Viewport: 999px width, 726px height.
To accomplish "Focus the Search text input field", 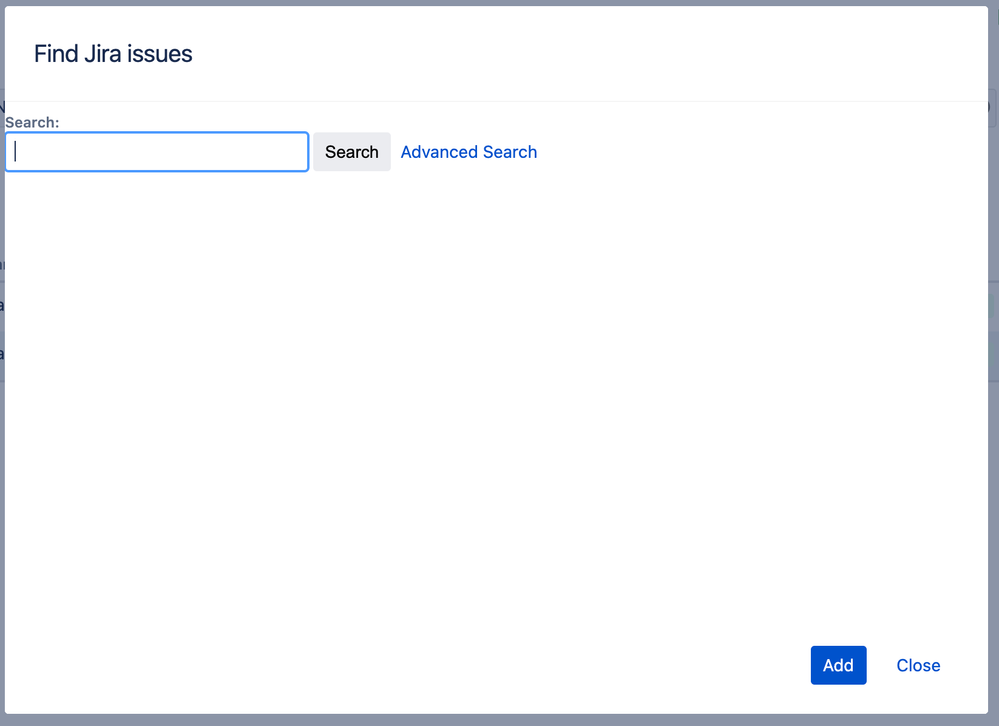I will coord(157,152).
